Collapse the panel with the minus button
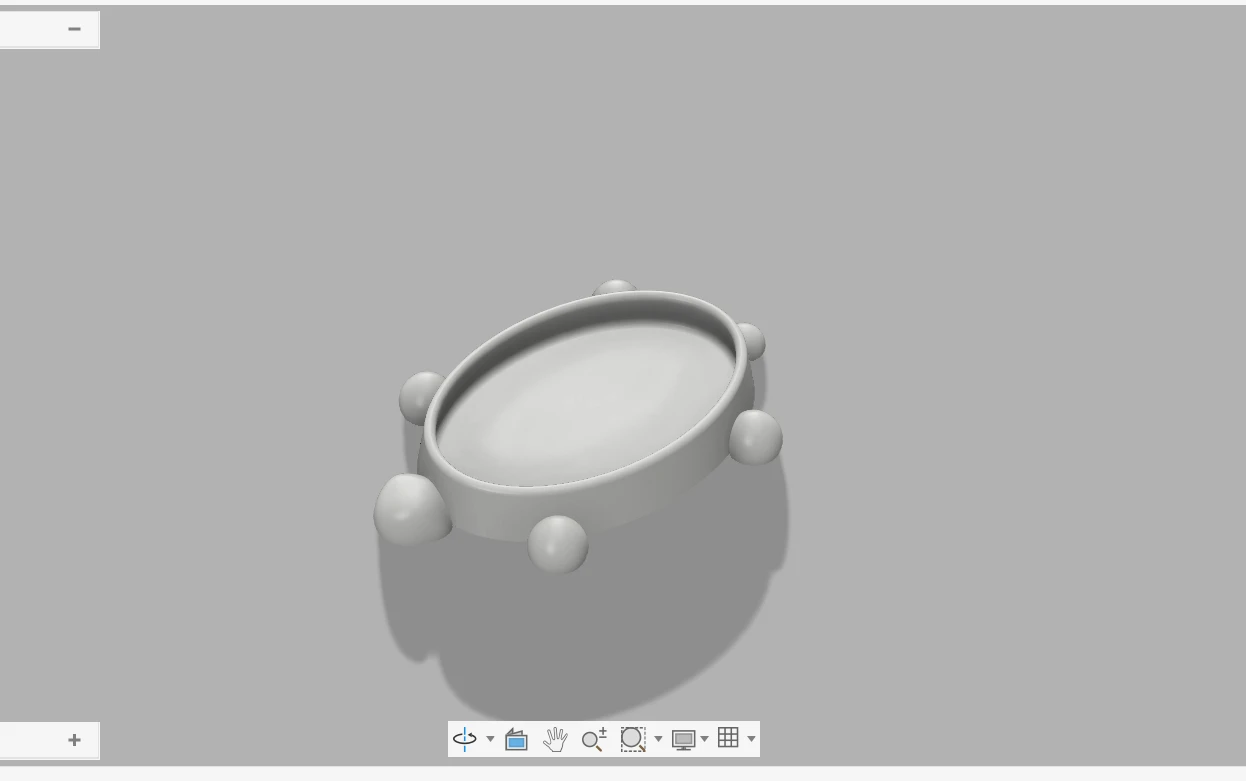 [74, 29]
